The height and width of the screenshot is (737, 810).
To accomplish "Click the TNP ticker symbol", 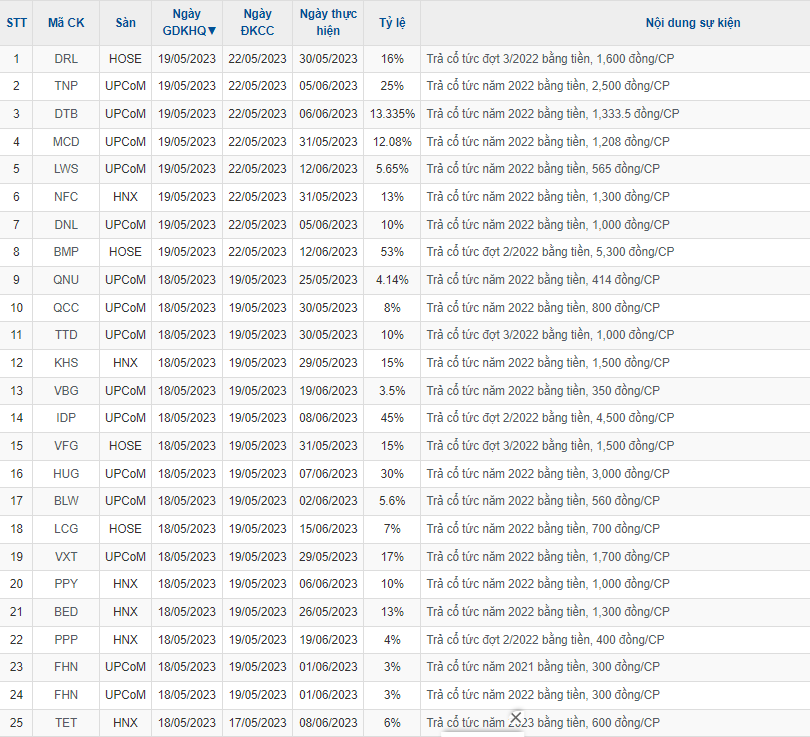I will [66, 86].
